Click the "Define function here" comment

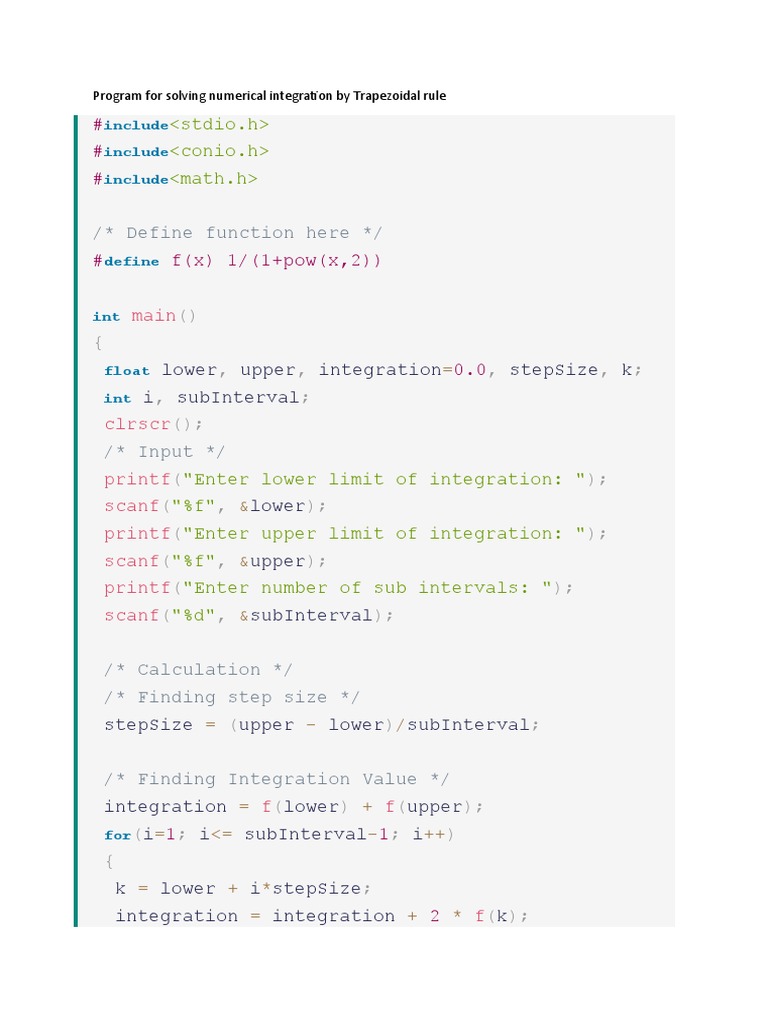pos(237,233)
